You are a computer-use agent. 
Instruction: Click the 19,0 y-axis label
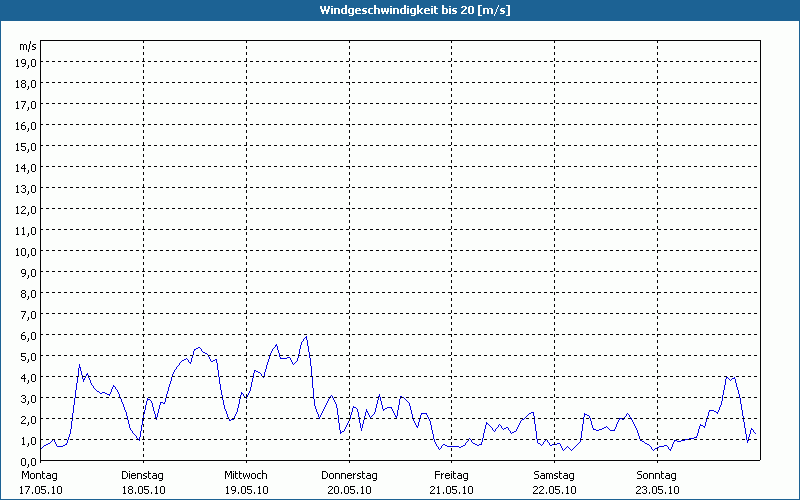26,62
